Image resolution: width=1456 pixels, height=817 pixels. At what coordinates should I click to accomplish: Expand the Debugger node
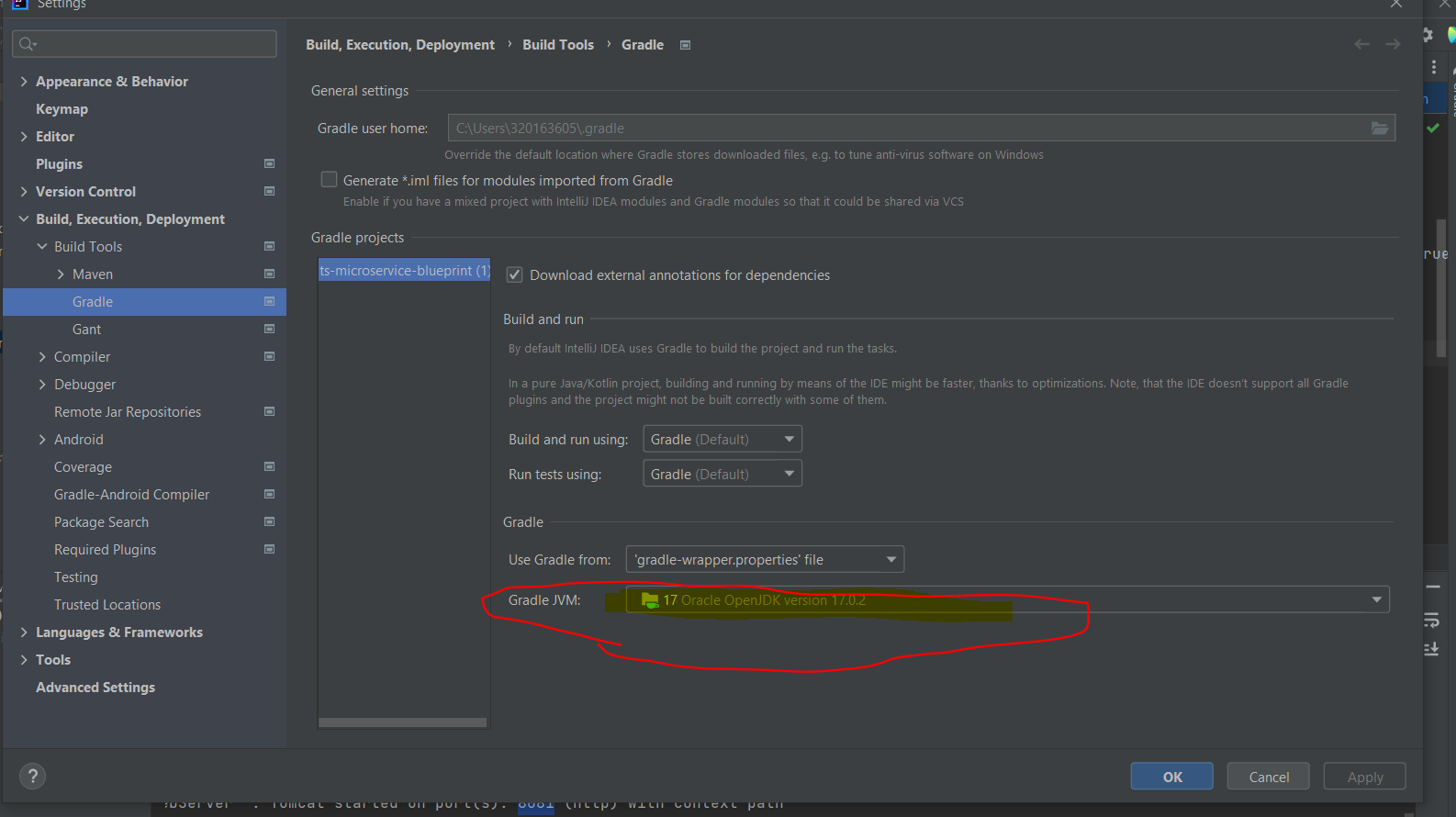[x=42, y=385]
